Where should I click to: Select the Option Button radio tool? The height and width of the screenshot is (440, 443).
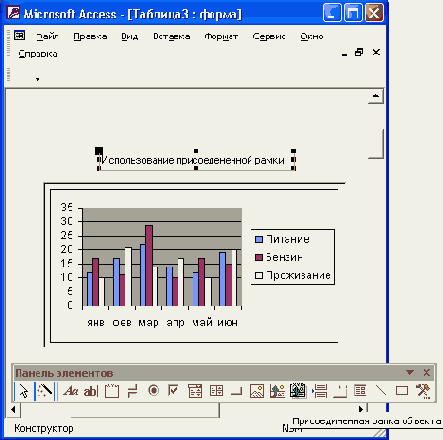[153, 390]
